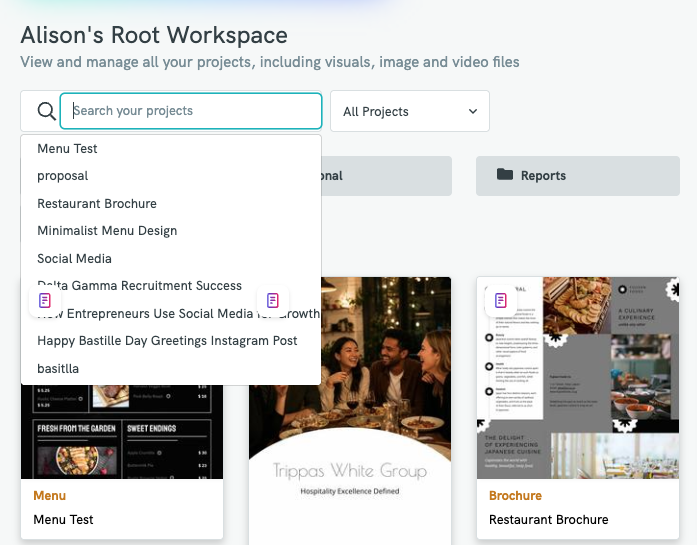Open Menu Test project thumbnail

pyautogui.click(x=122, y=432)
